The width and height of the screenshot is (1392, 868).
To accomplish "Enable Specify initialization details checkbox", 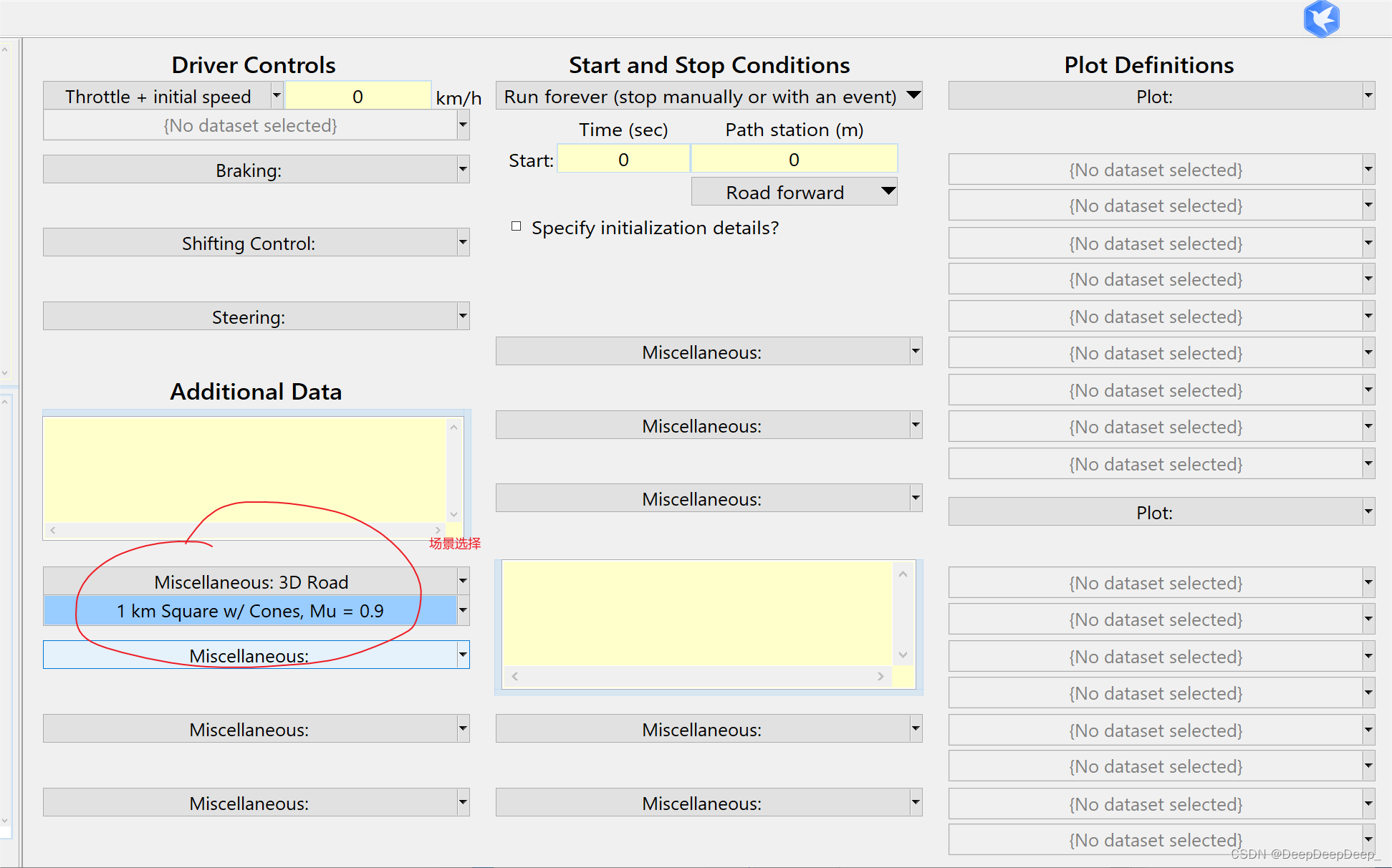I will coord(516,226).
